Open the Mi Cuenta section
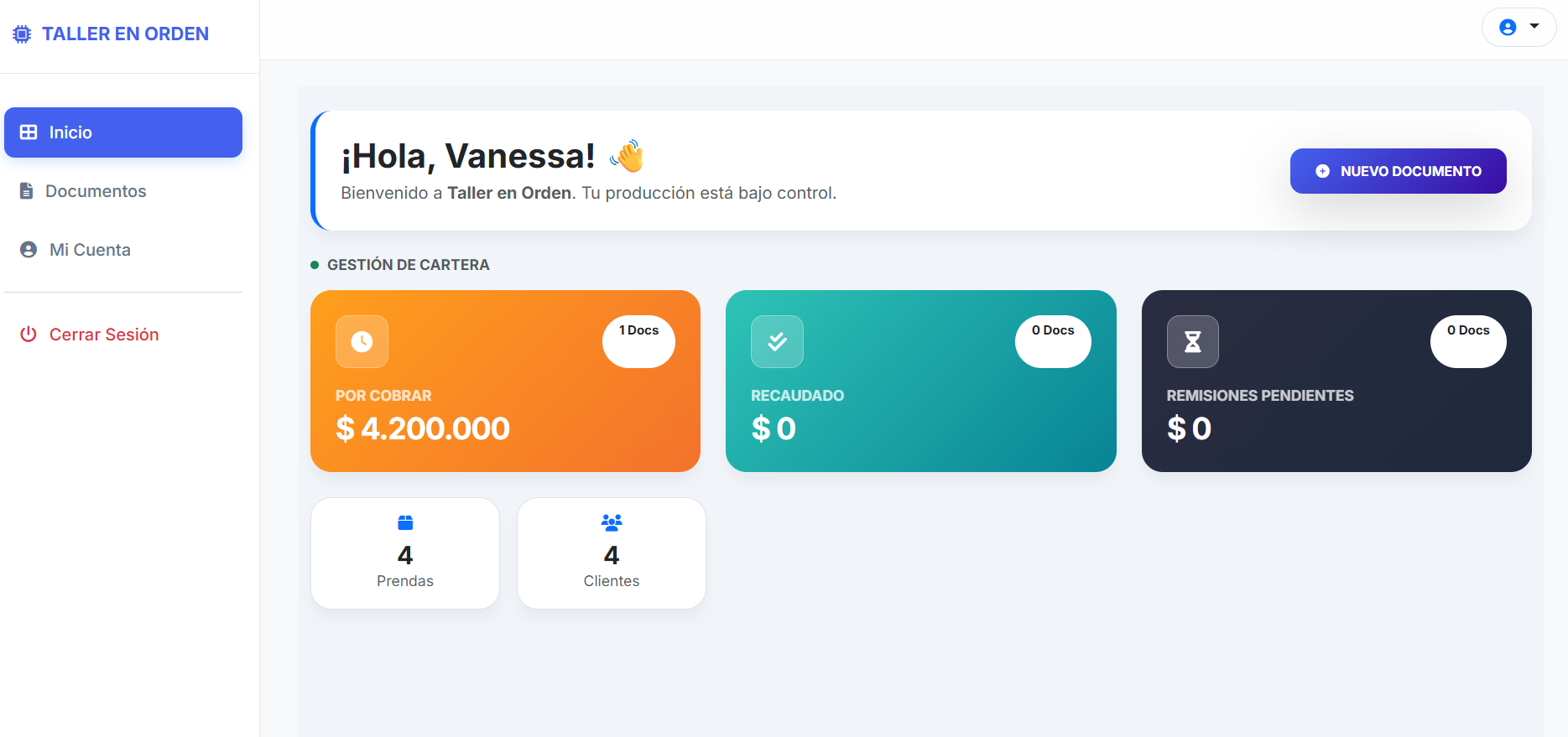 click(89, 249)
